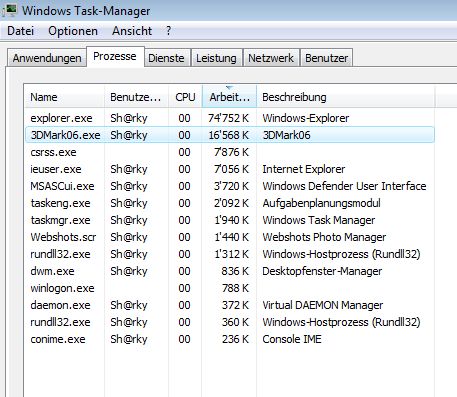Click the Virtual DAEMON Manager description
Viewport: 457px width, 397px height.
(x=323, y=305)
